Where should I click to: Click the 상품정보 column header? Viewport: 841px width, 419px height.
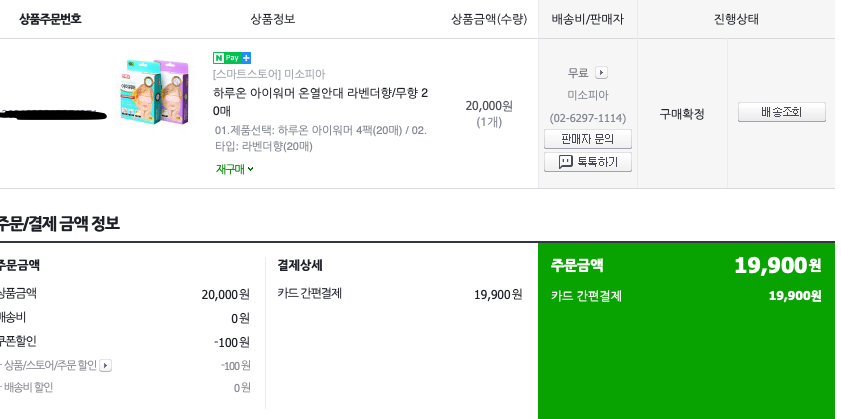point(272,19)
